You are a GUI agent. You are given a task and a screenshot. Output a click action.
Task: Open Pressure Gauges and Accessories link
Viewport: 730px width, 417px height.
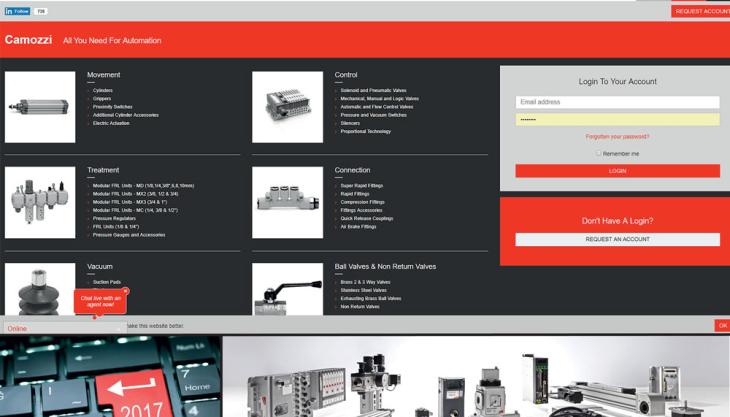point(129,235)
